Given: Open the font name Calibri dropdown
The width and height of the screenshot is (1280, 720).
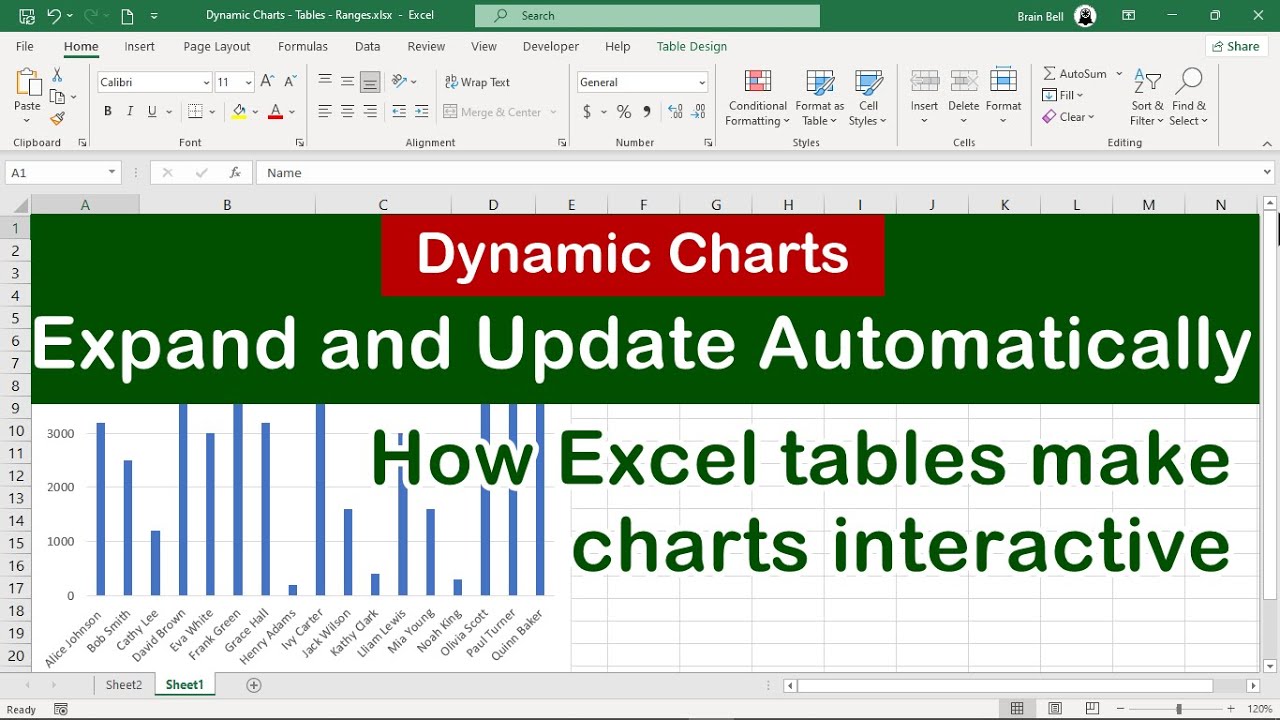Looking at the screenshot, I should click(206, 83).
